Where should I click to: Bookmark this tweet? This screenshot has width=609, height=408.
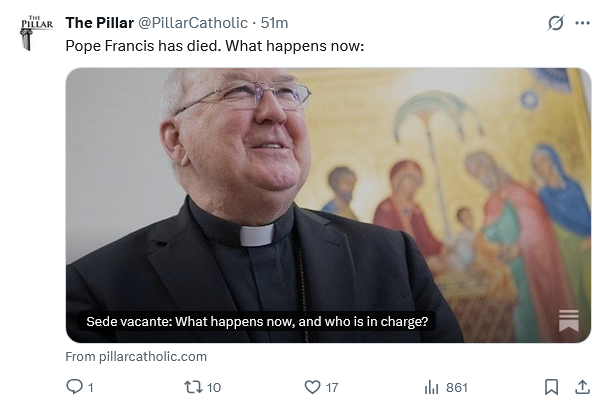click(551, 387)
